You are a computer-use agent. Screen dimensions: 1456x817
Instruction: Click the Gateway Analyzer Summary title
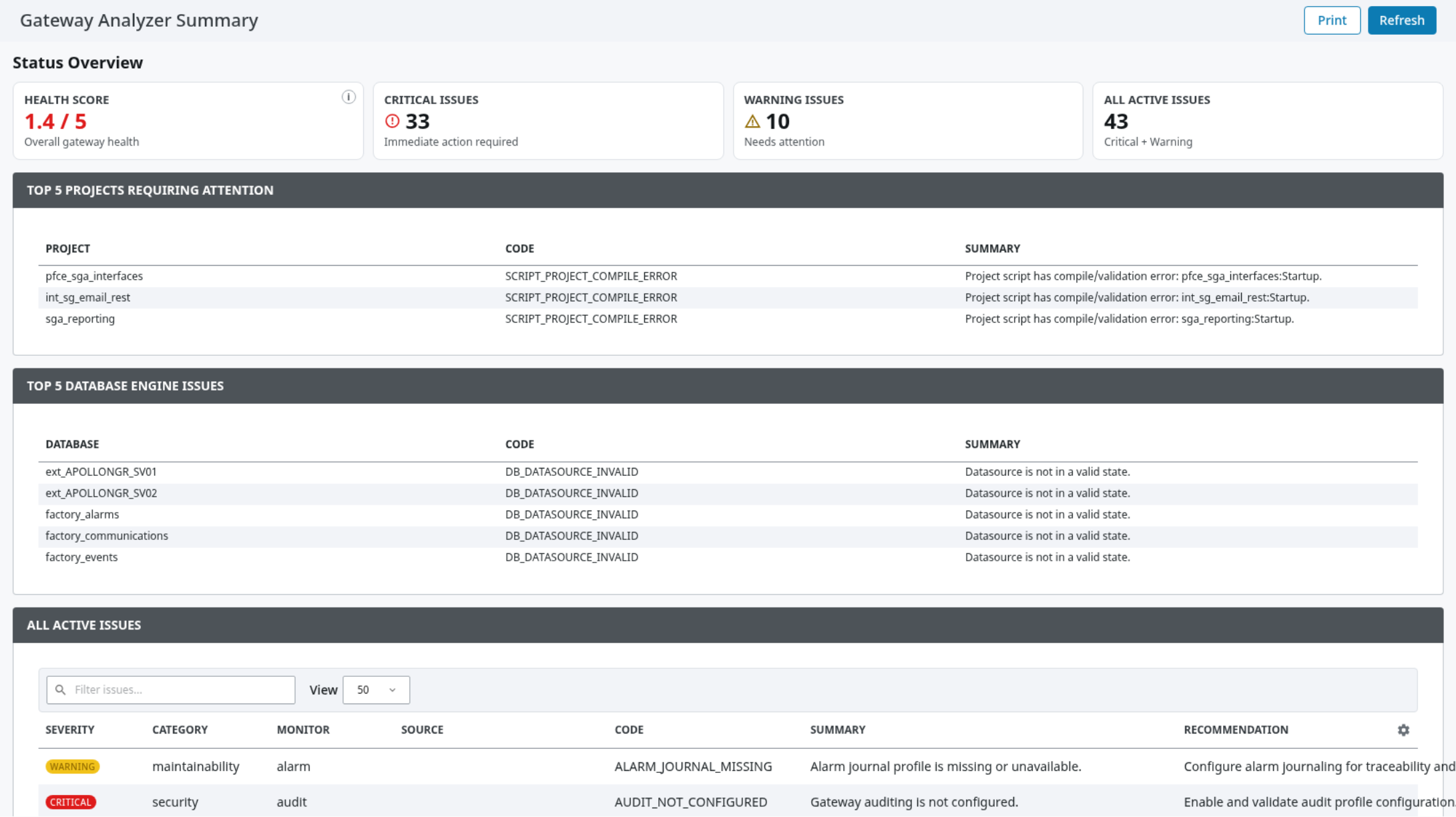[x=139, y=21]
